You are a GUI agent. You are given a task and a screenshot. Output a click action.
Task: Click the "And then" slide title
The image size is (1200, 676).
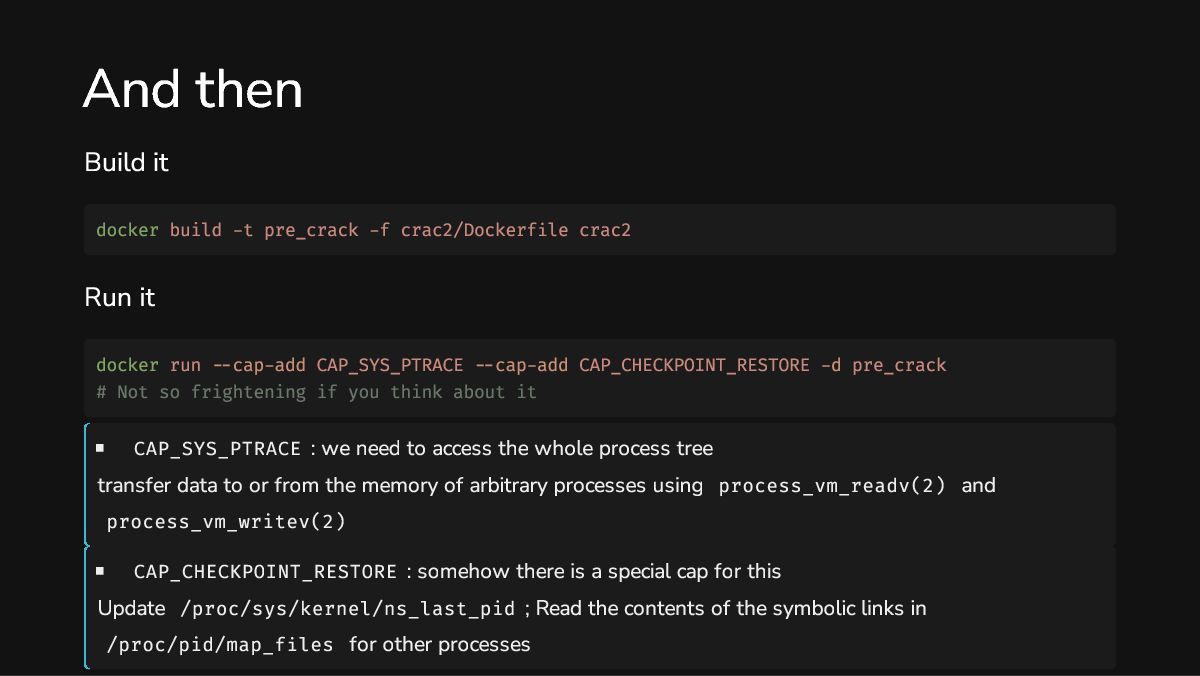click(193, 90)
